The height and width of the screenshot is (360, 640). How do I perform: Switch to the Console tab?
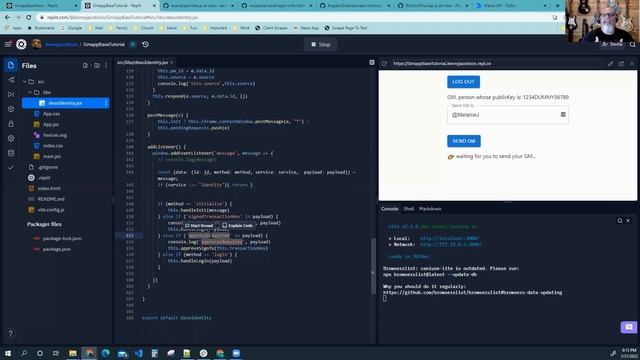[389, 209]
